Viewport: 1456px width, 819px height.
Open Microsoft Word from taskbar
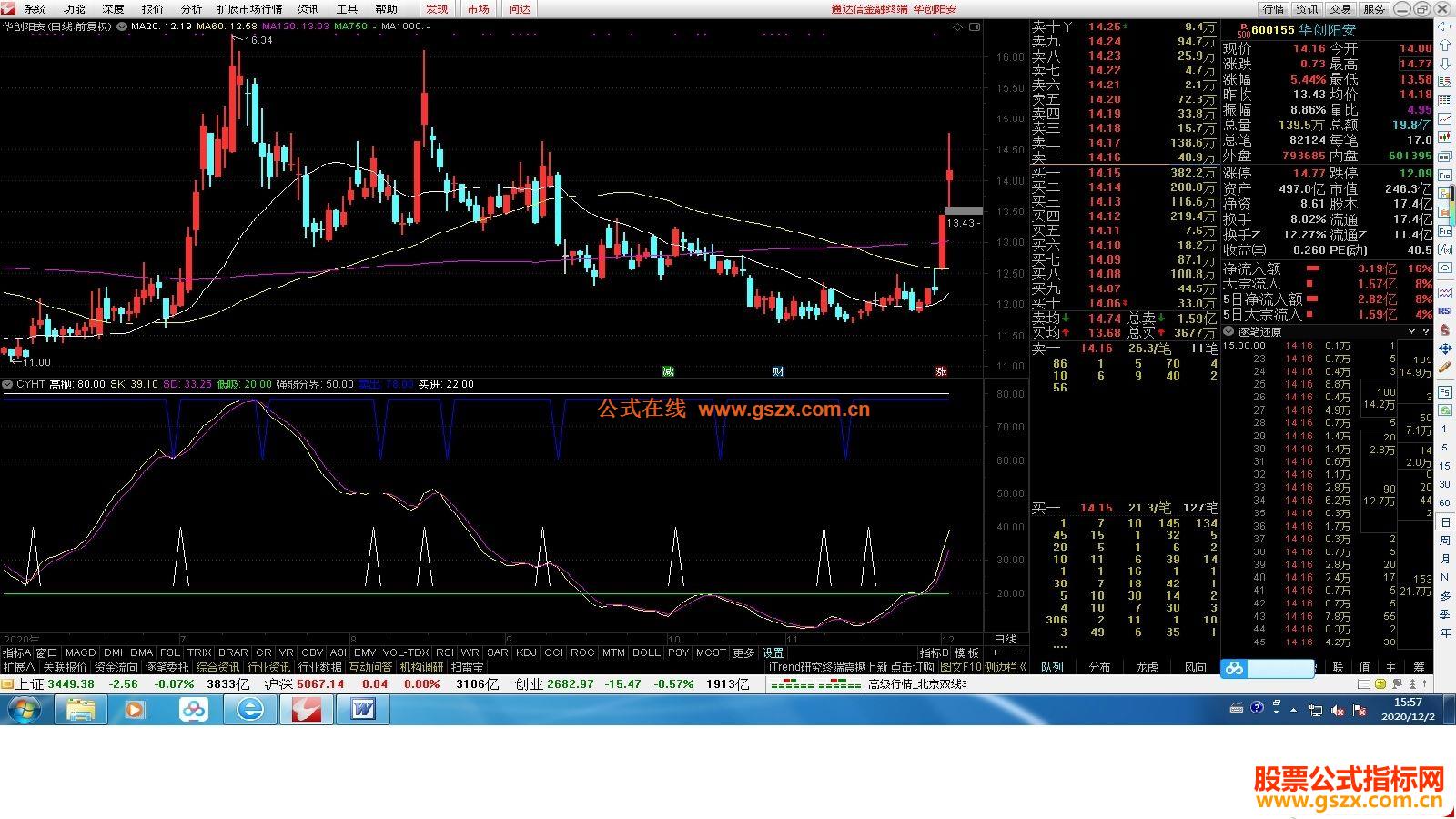(x=362, y=710)
